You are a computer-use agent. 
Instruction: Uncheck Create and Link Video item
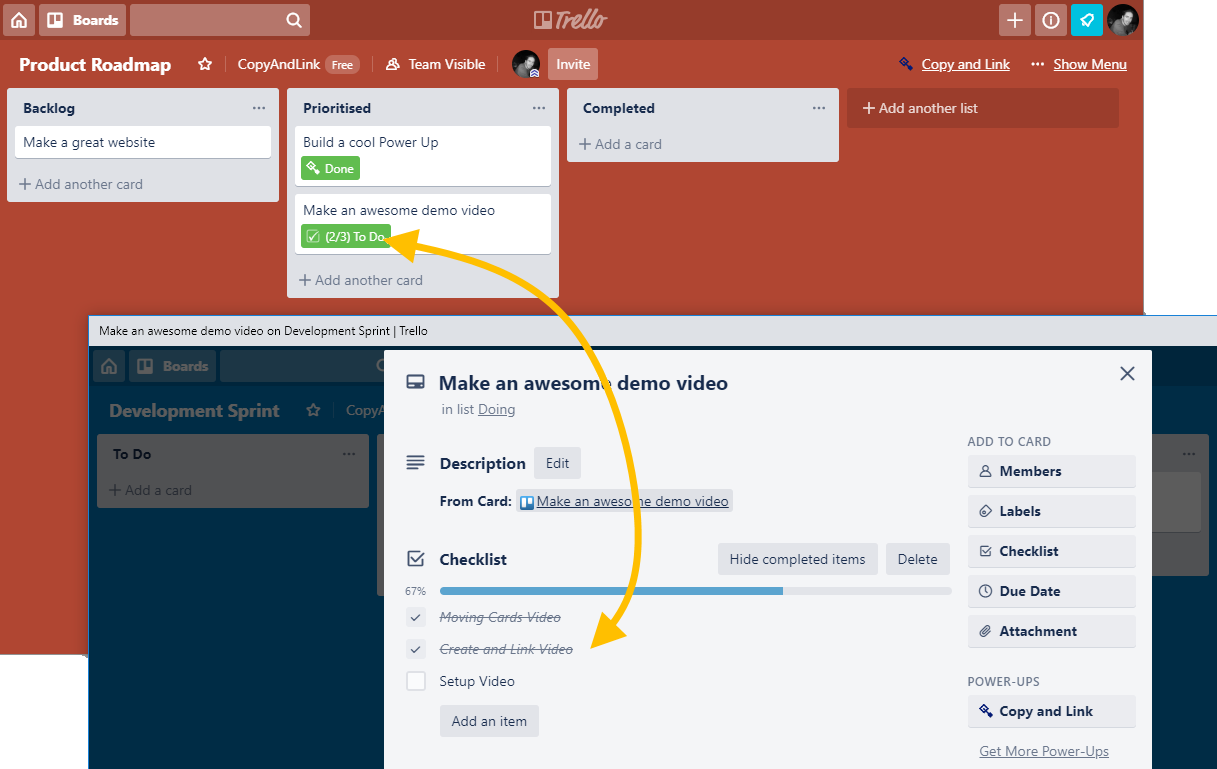[416, 649]
